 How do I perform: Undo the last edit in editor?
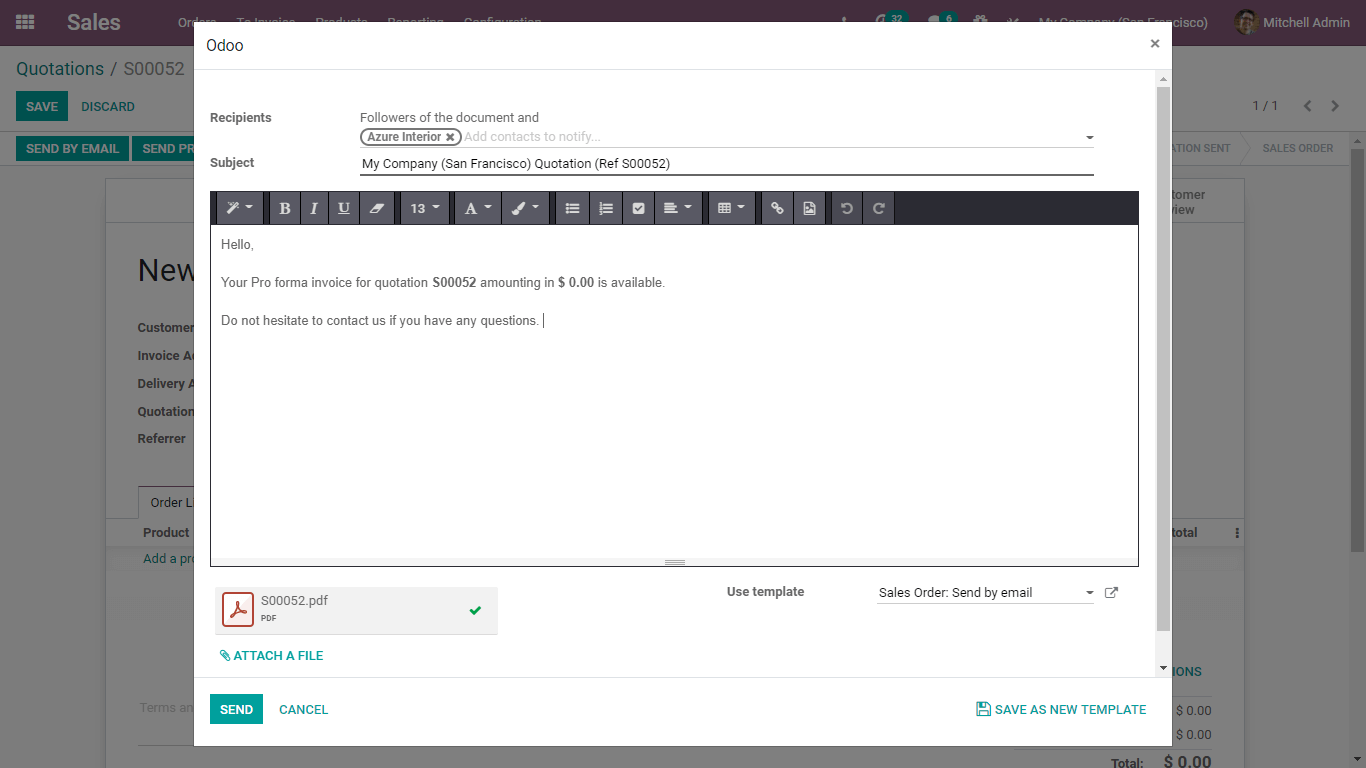coord(847,208)
